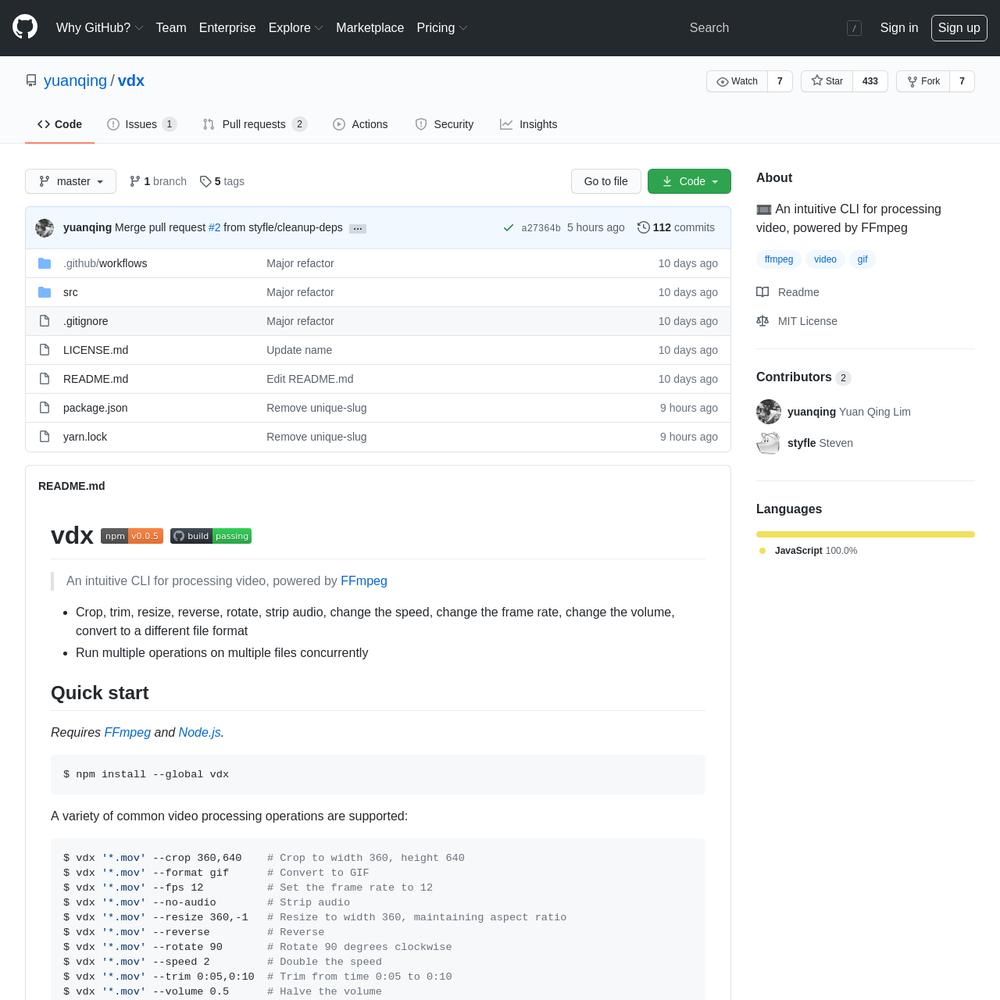Image resolution: width=1000 pixels, height=1000 pixels.
Task: Click the repository book icon beside yuanqing
Action: click(x=31, y=80)
